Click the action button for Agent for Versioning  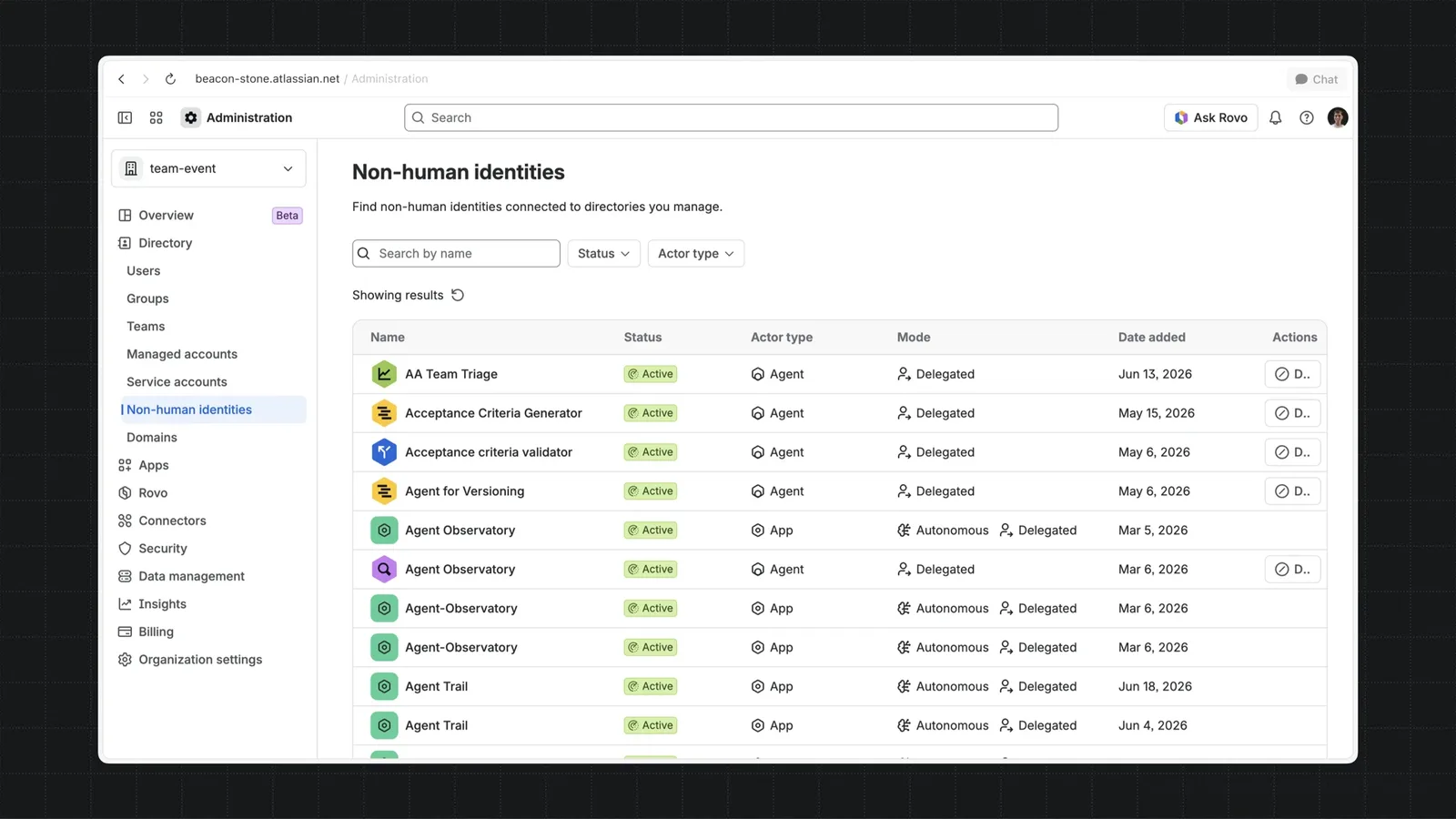1292,491
